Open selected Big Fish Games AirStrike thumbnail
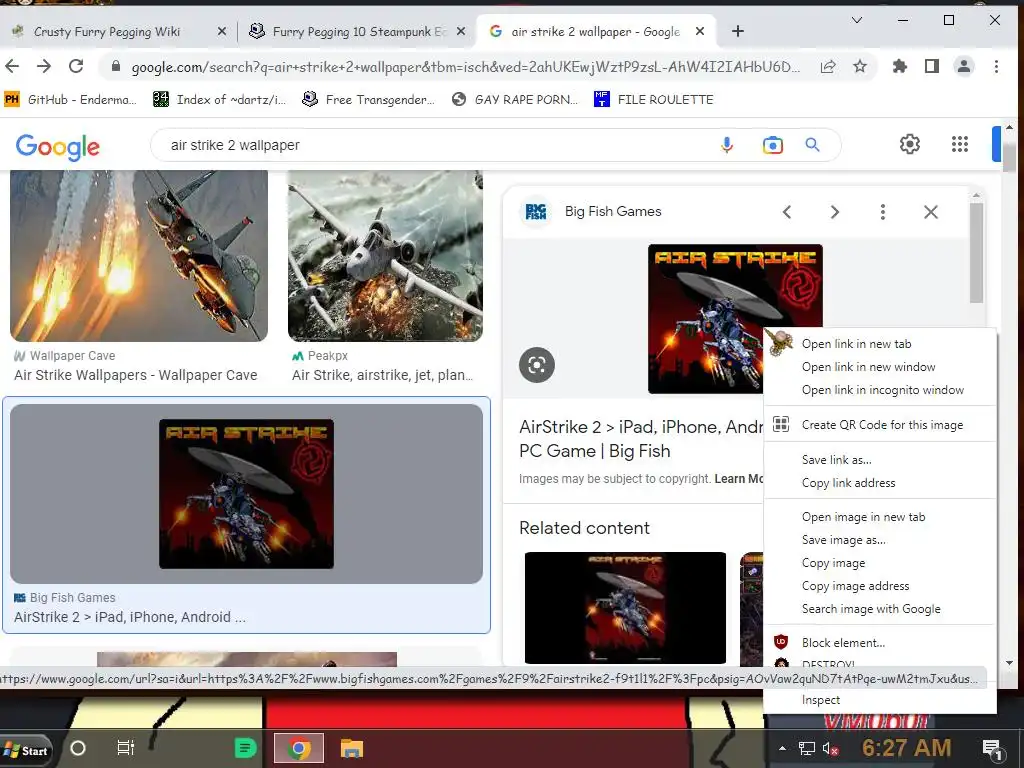This screenshot has height=768, width=1024. click(x=246, y=494)
